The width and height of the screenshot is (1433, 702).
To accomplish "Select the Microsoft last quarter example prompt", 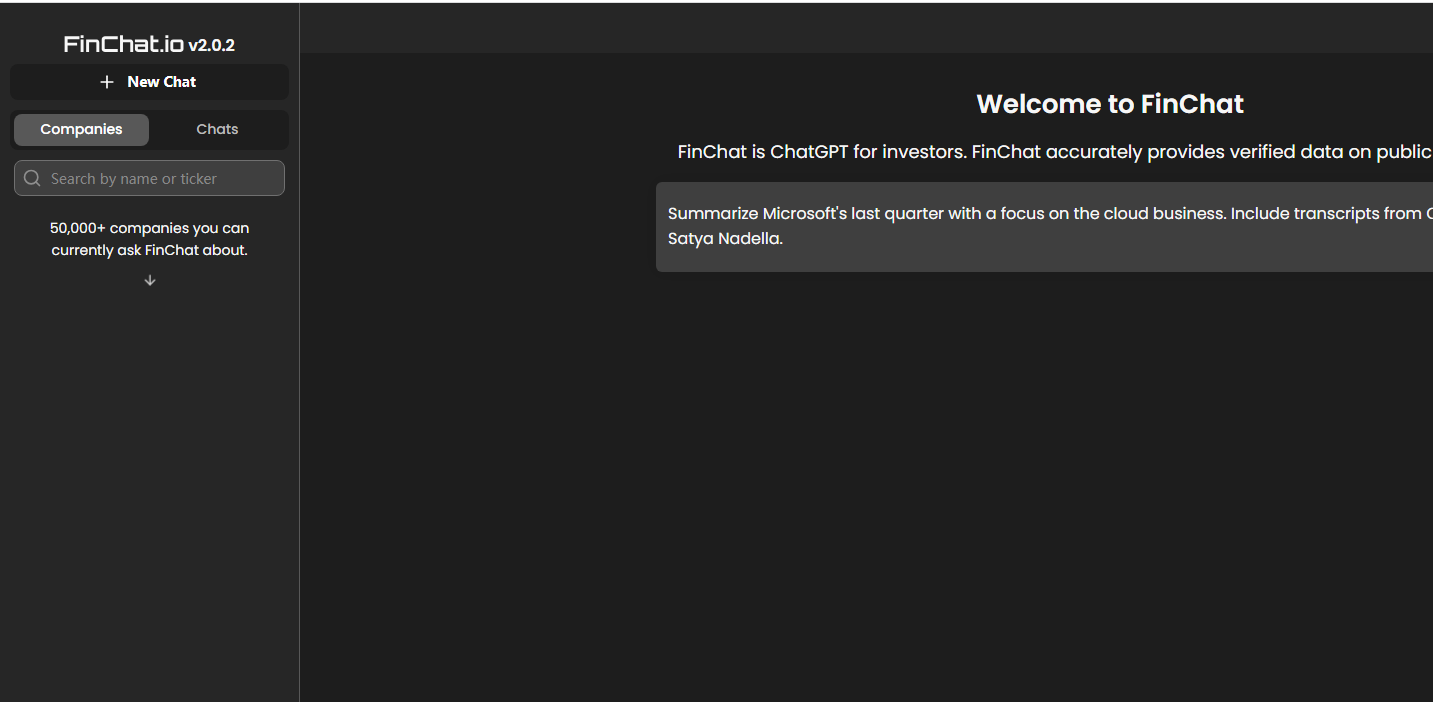I will [x=1044, y=227].
